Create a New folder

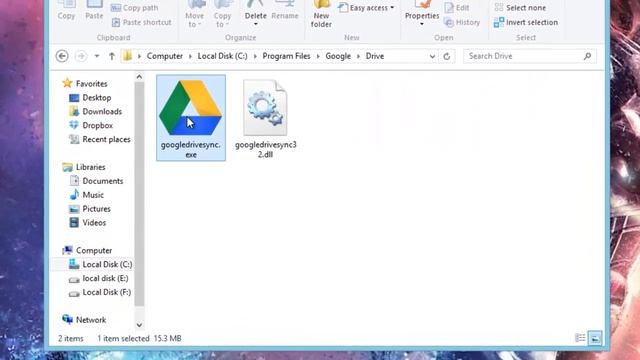pos(321,15)
